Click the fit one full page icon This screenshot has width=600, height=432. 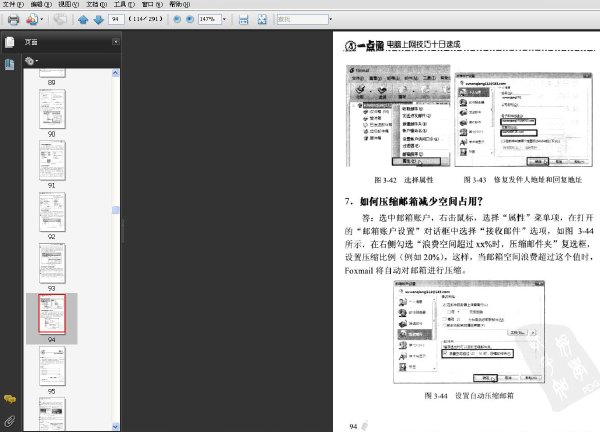(262, 19)
